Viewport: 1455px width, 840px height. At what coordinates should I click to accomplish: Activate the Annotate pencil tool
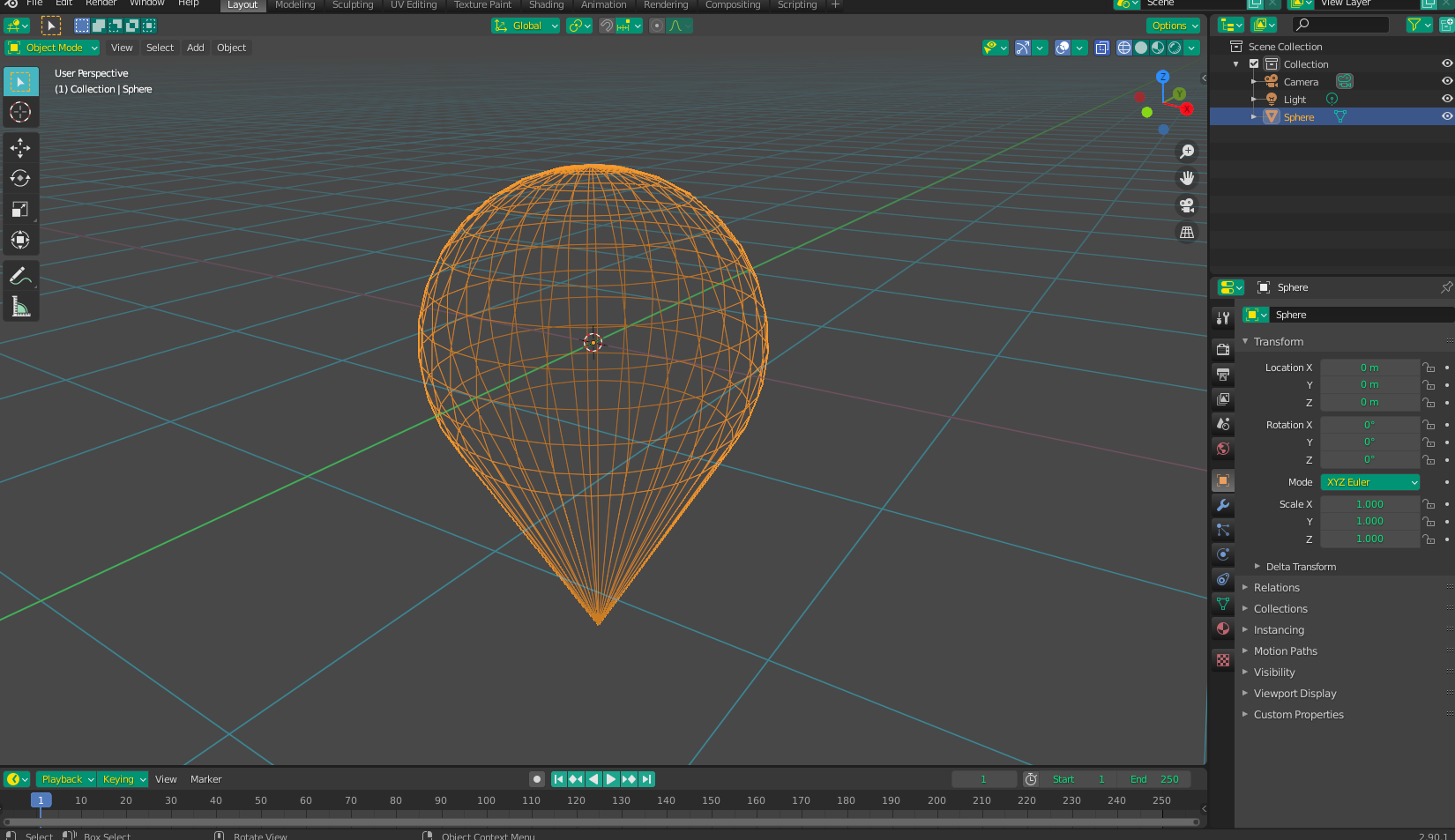(x=20, y=276)
